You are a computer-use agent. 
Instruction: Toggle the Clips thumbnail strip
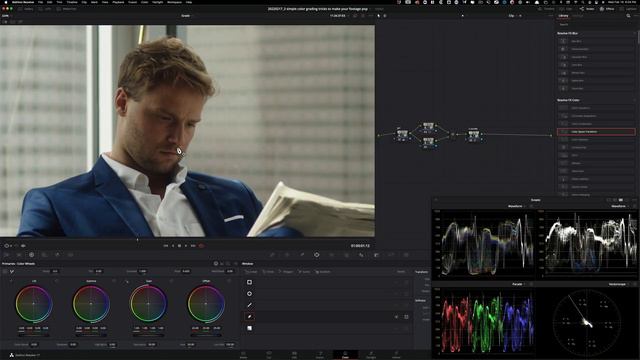click(x=567, y=9)
